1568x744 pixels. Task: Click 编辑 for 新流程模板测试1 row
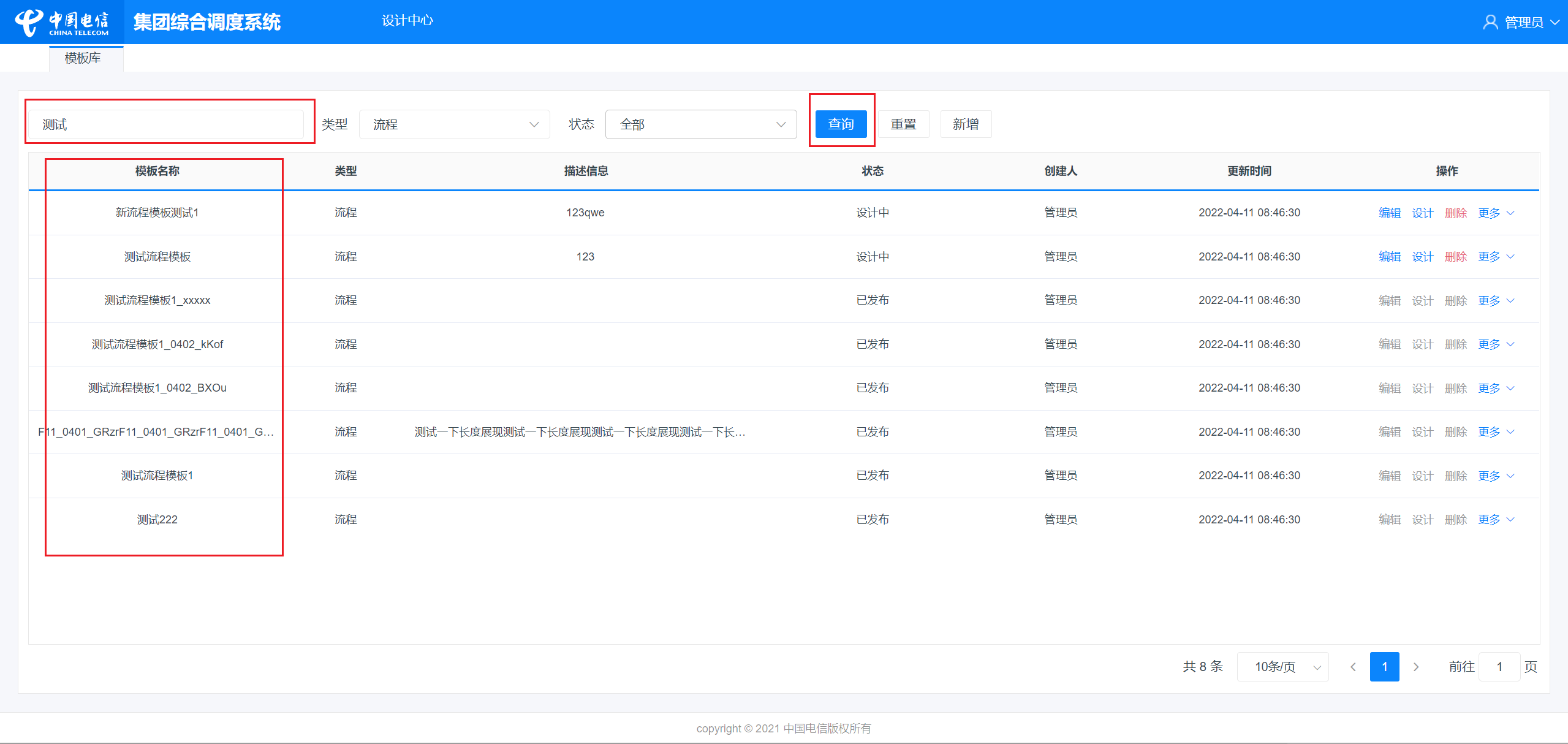1389,213
